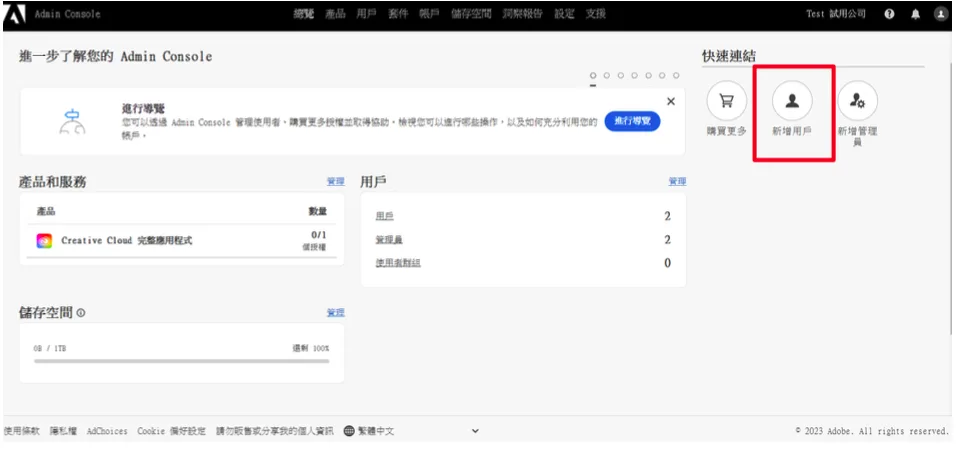Open AdChoices footer link
Viewport: 958px width, 461px height.
click(x=107, y=431)
